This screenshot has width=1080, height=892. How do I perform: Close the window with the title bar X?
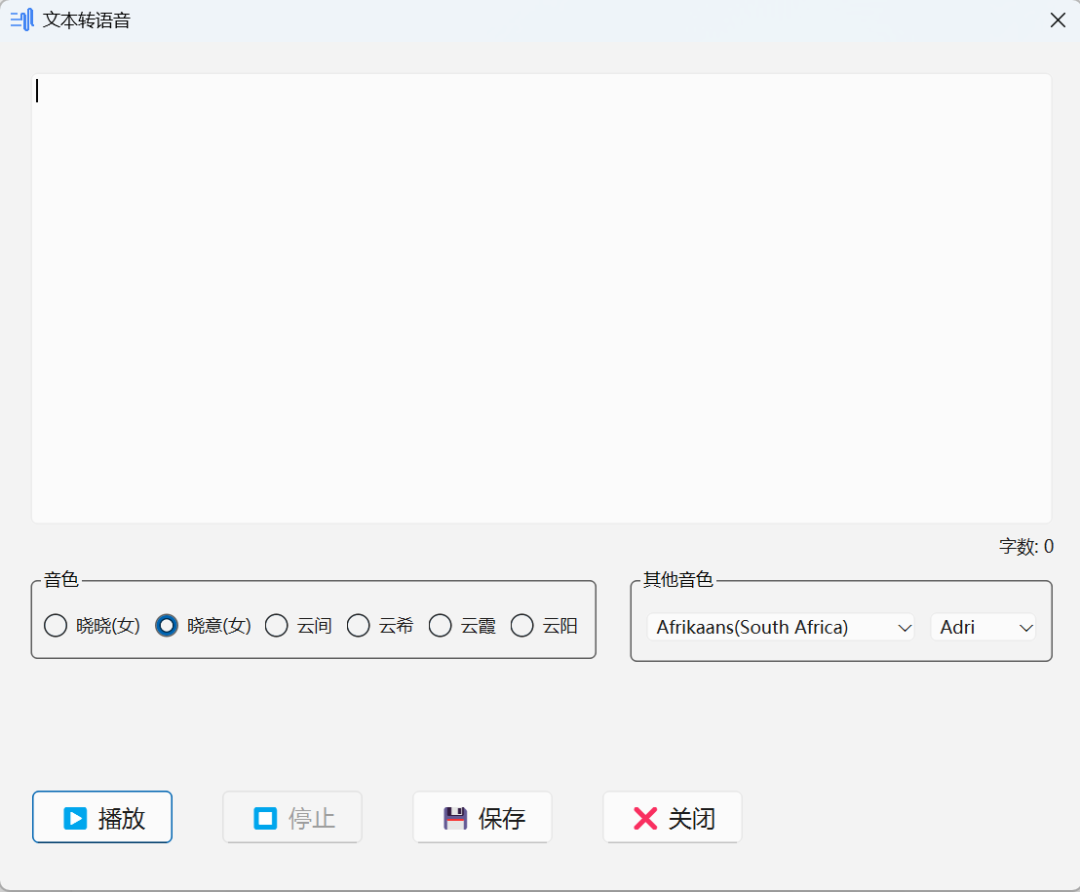[1058, 20]
